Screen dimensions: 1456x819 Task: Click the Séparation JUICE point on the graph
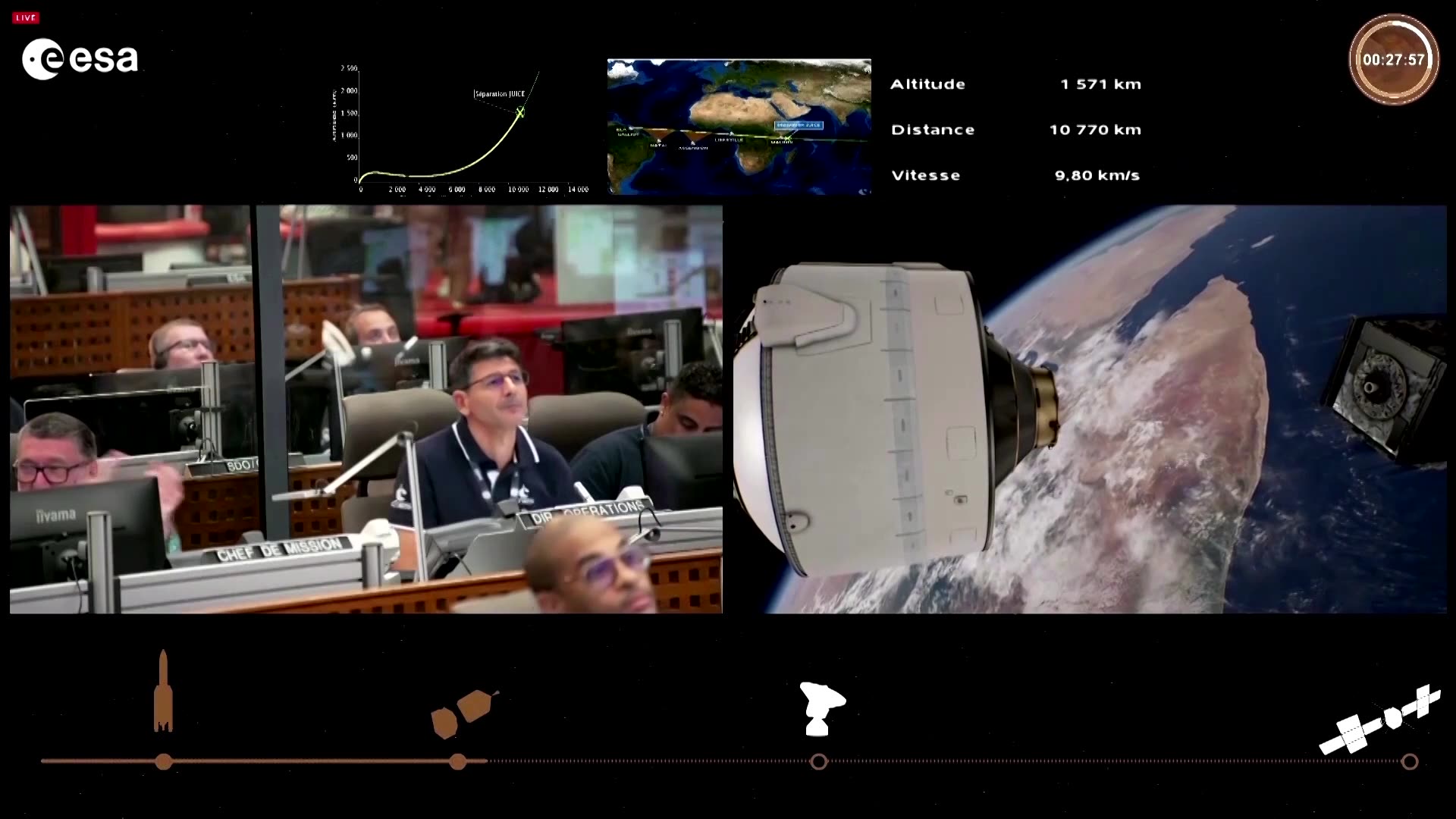[x=520, y=112]
